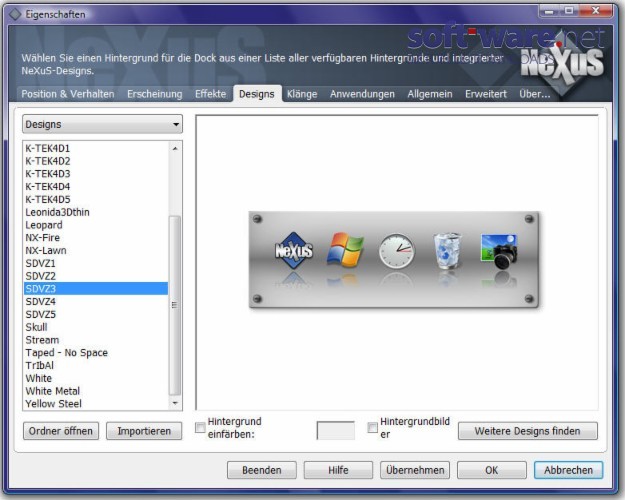Open the Klänge tab
The image size is (625, 500).
tap(302, 94)
